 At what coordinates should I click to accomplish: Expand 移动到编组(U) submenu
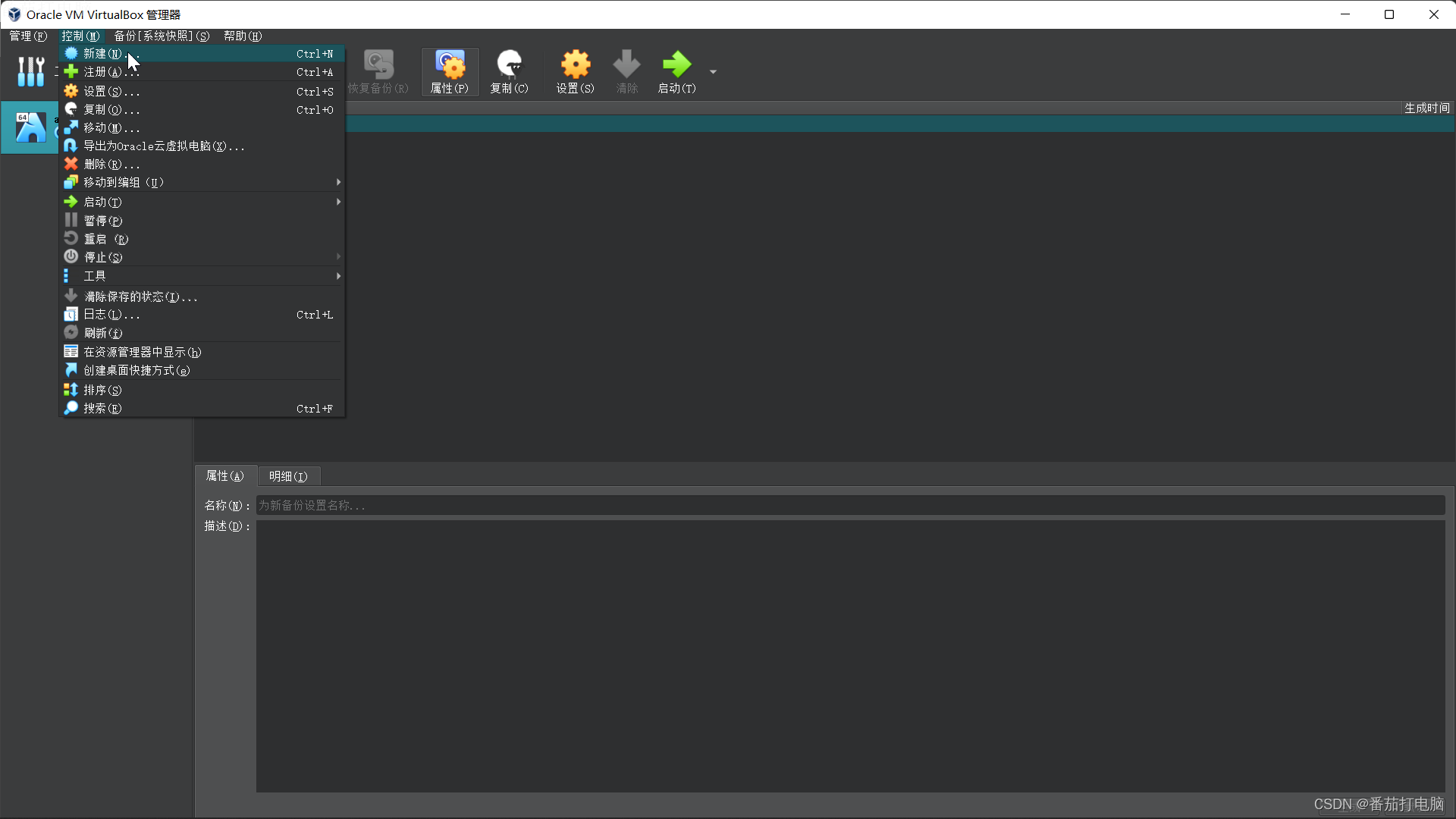coord(202,183)
